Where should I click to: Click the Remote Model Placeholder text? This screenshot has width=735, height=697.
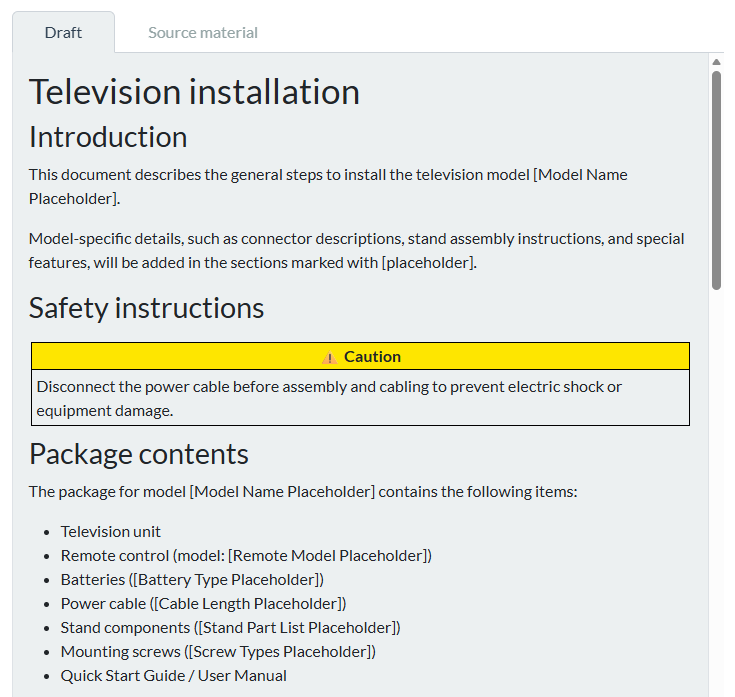coord(330,556)
